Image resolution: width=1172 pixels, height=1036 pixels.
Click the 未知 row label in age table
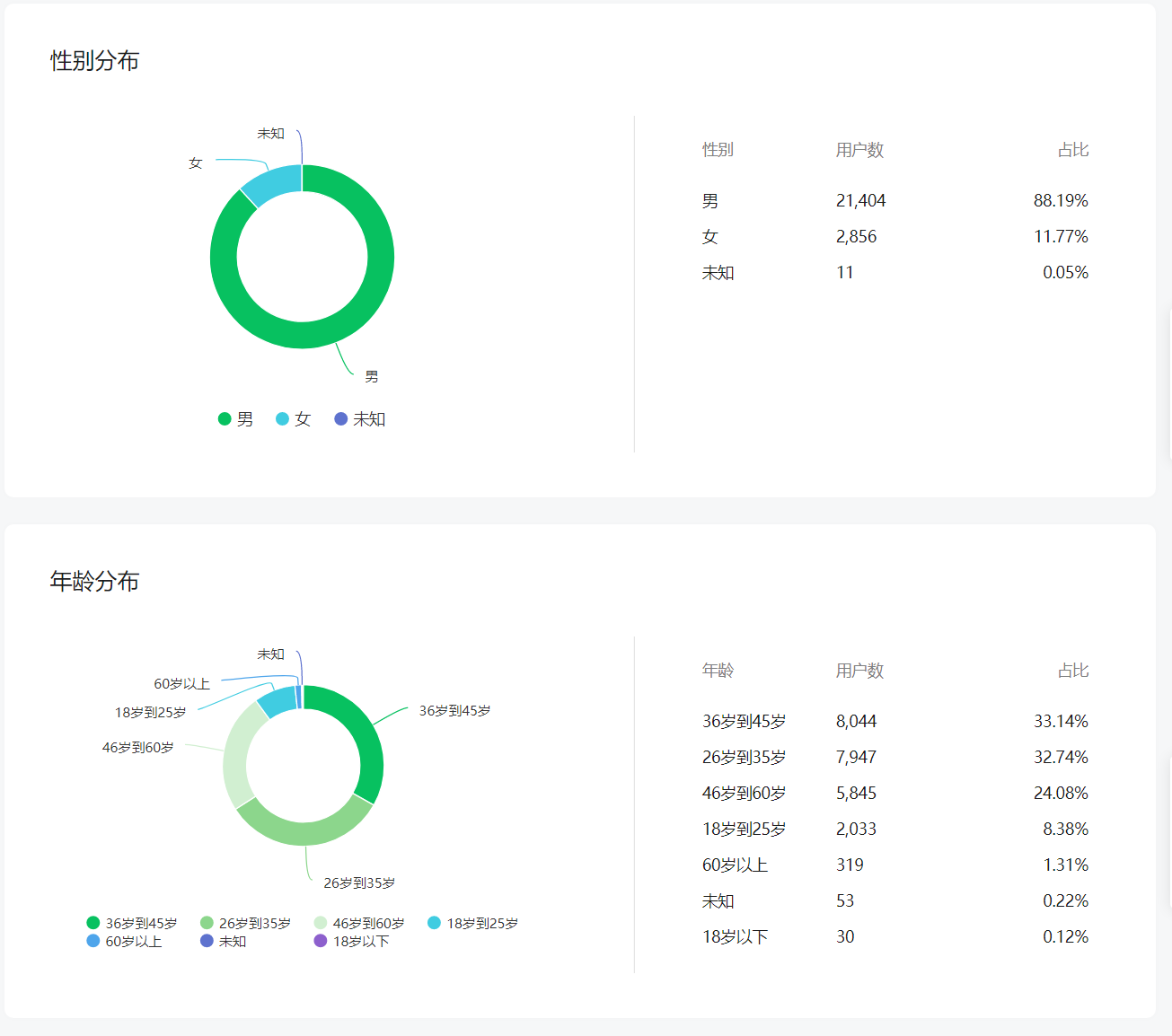click(x=718, y=901)
